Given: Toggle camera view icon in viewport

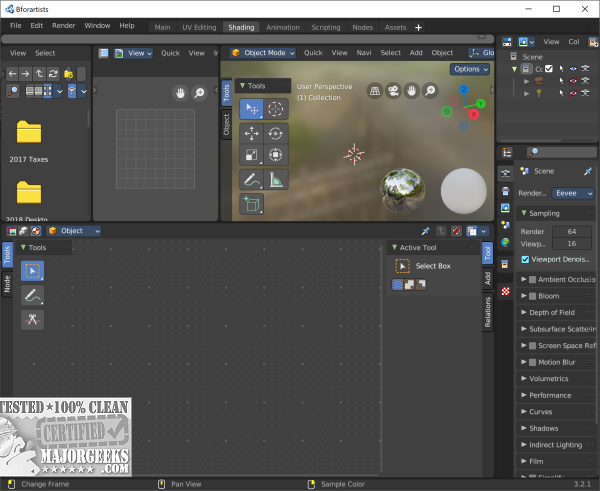Looking at the screenshot, I should [395, 90].
